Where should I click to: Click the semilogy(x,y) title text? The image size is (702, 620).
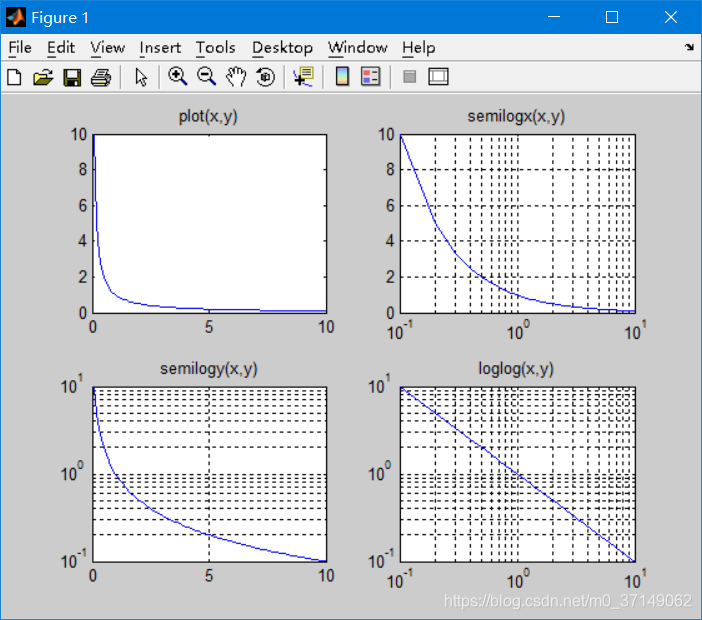209,369
